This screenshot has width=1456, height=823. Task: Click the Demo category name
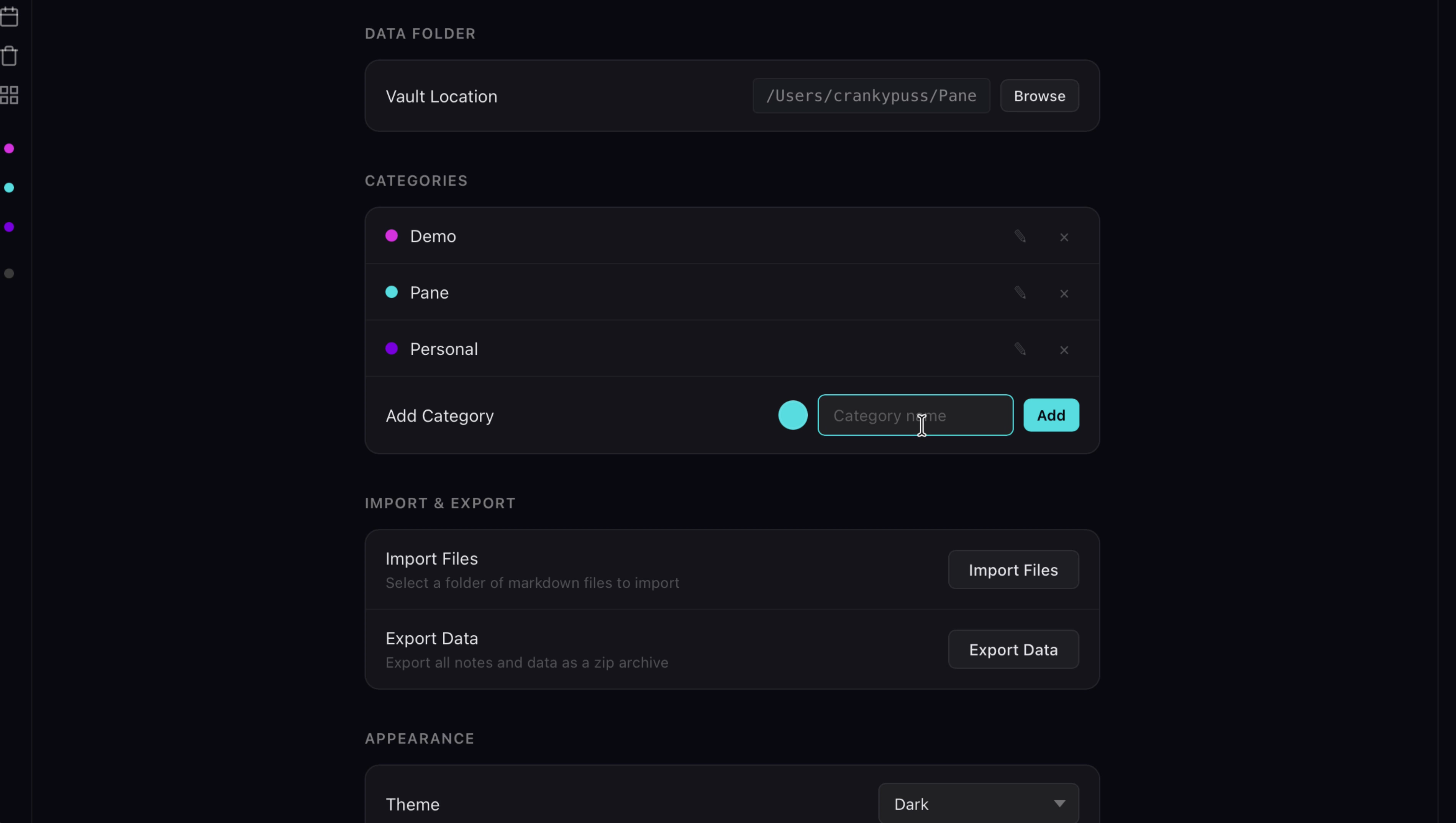433,236
